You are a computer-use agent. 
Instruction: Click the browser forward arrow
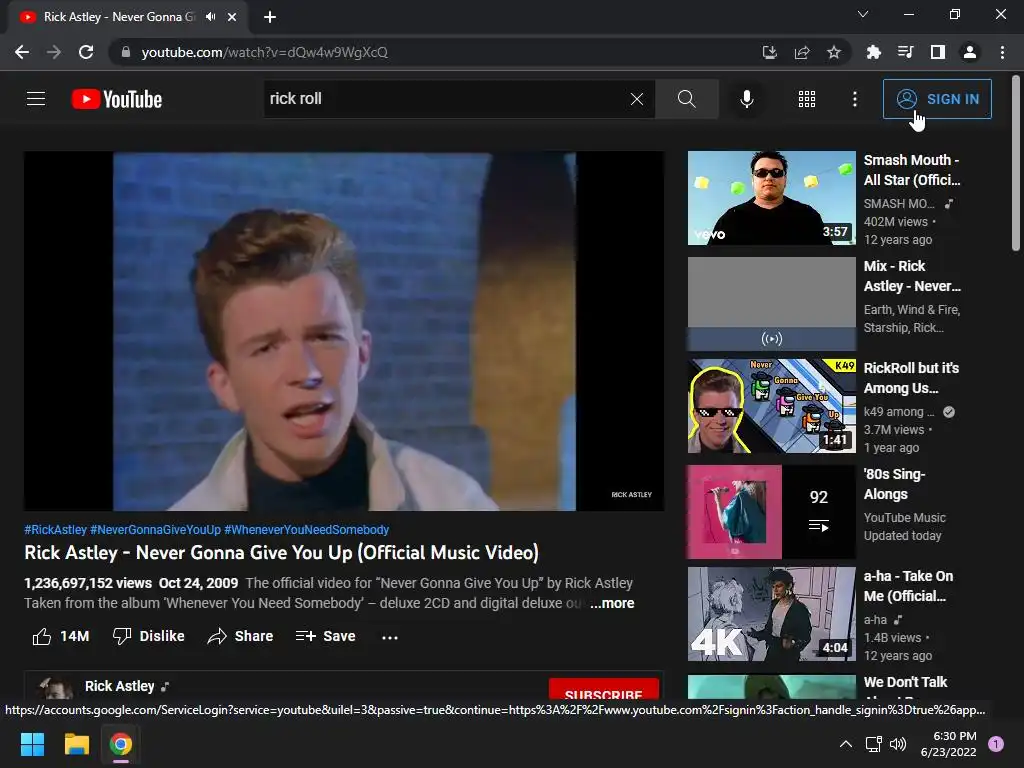54,52
